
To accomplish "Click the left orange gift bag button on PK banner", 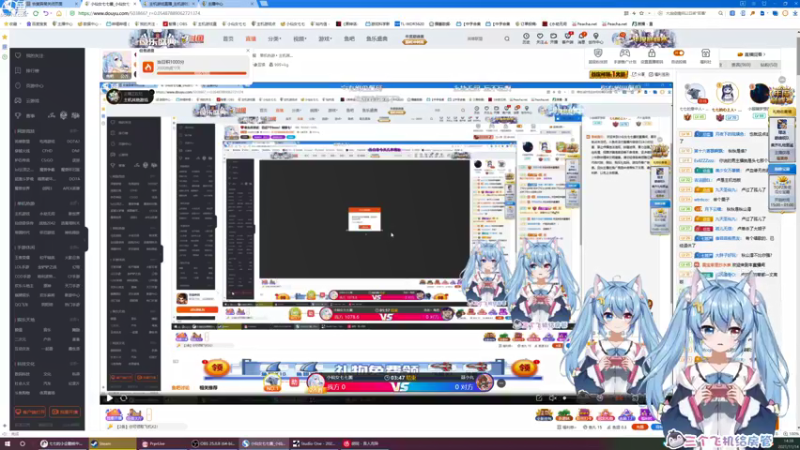I will tap(217, 367).
